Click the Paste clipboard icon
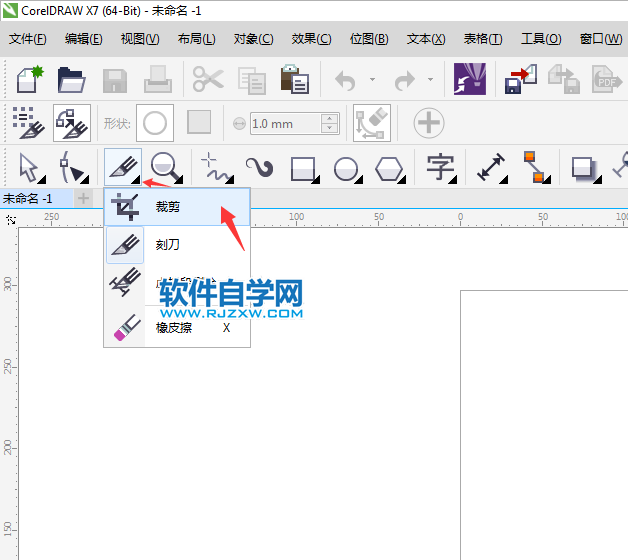 click(x=294, y=79)
